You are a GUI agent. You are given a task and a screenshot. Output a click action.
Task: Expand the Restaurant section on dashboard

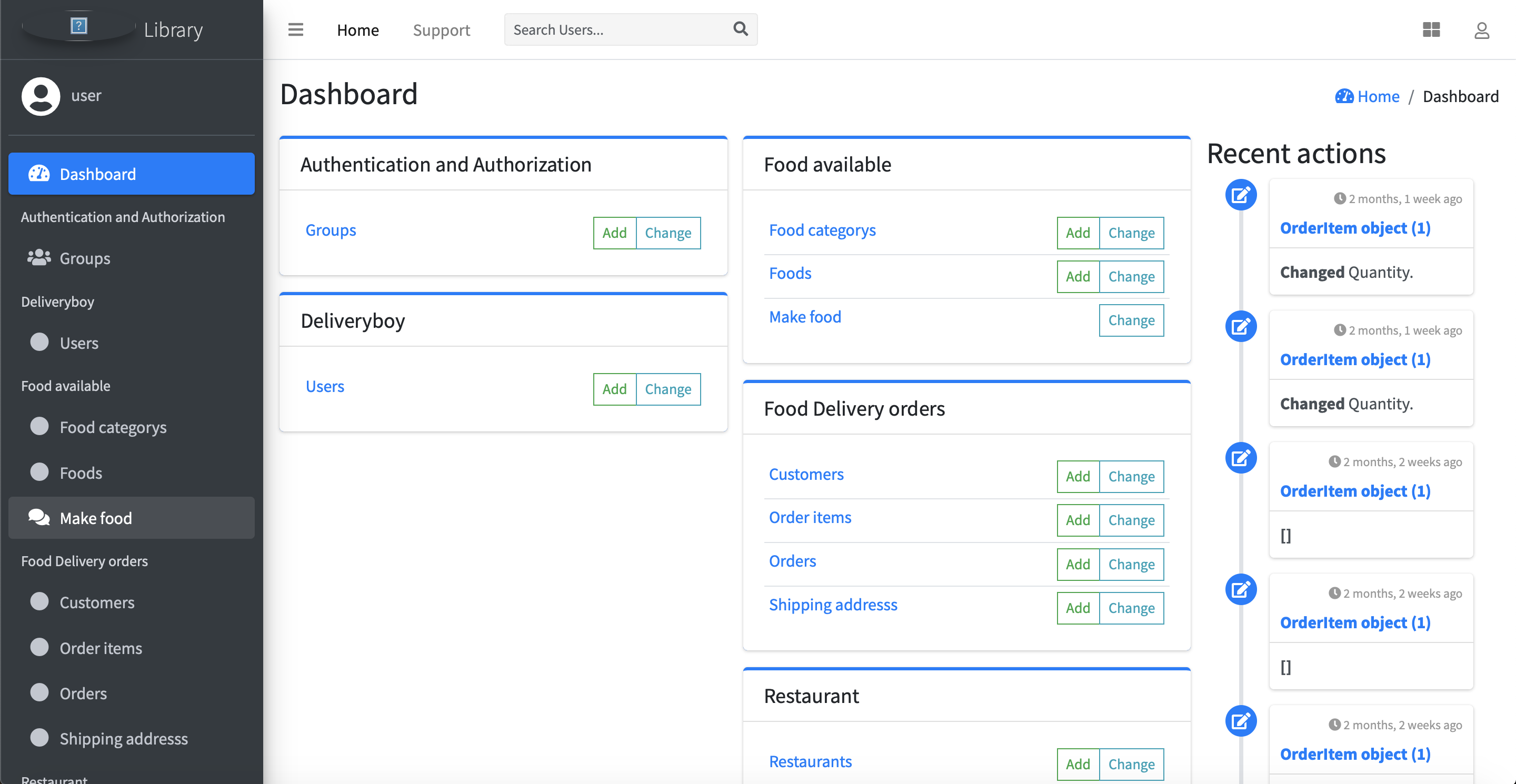click(811, 695)
